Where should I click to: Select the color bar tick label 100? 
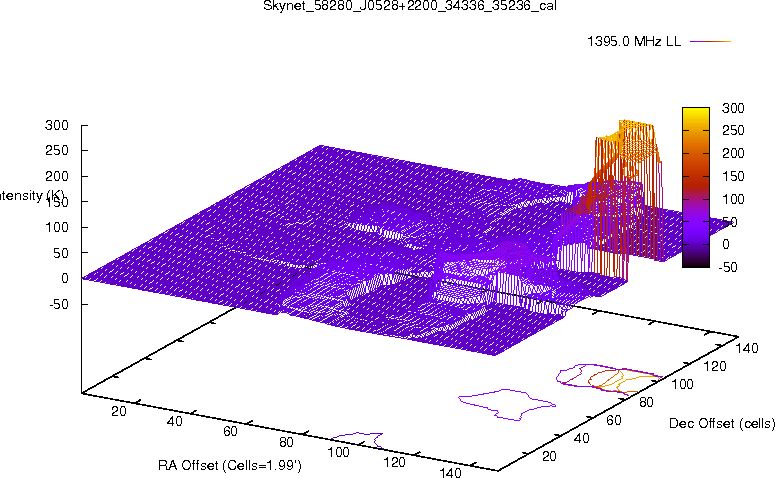733,199
